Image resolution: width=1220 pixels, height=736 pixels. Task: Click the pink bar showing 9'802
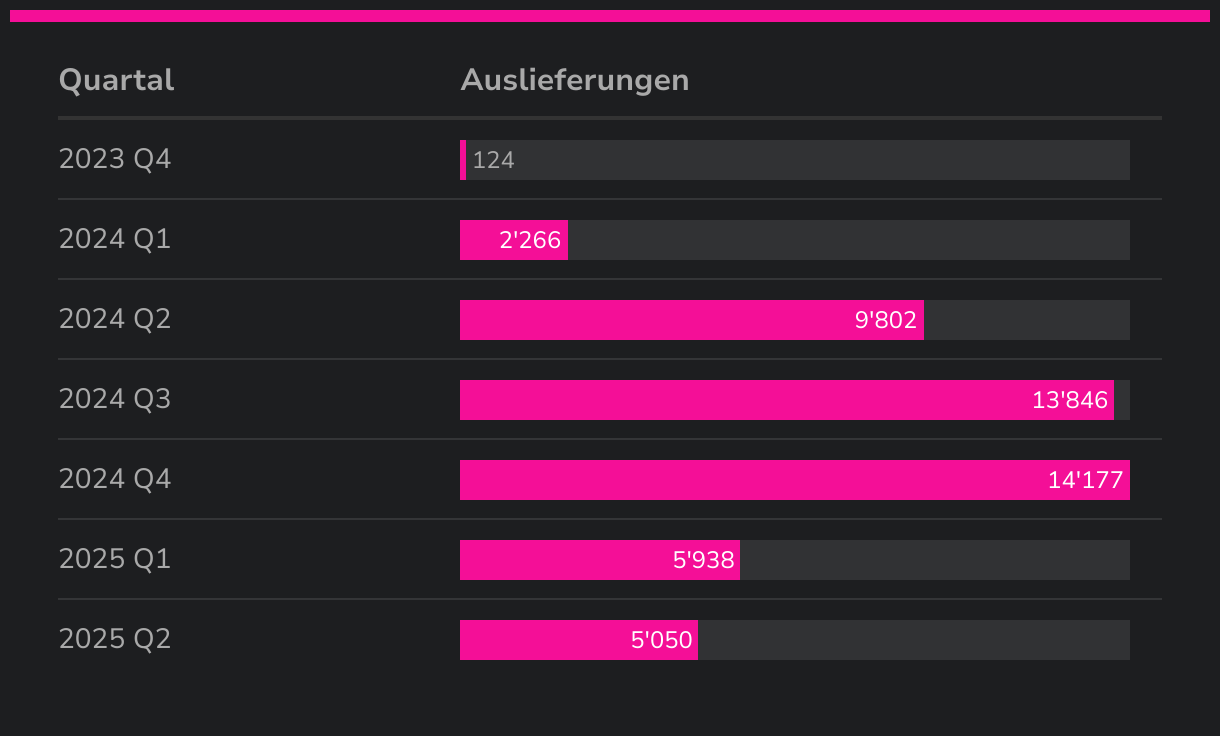pyautogui.click(x=690, y=320)
